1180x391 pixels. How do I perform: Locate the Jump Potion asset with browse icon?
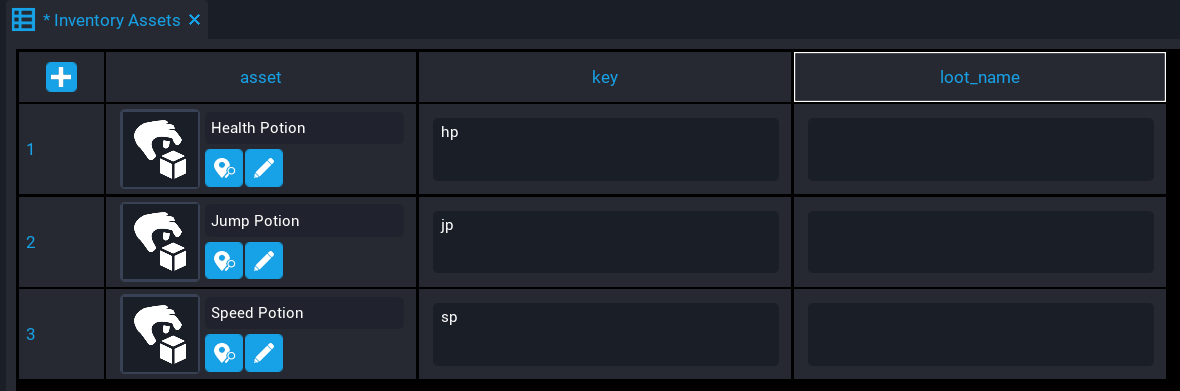coord(224,260)
